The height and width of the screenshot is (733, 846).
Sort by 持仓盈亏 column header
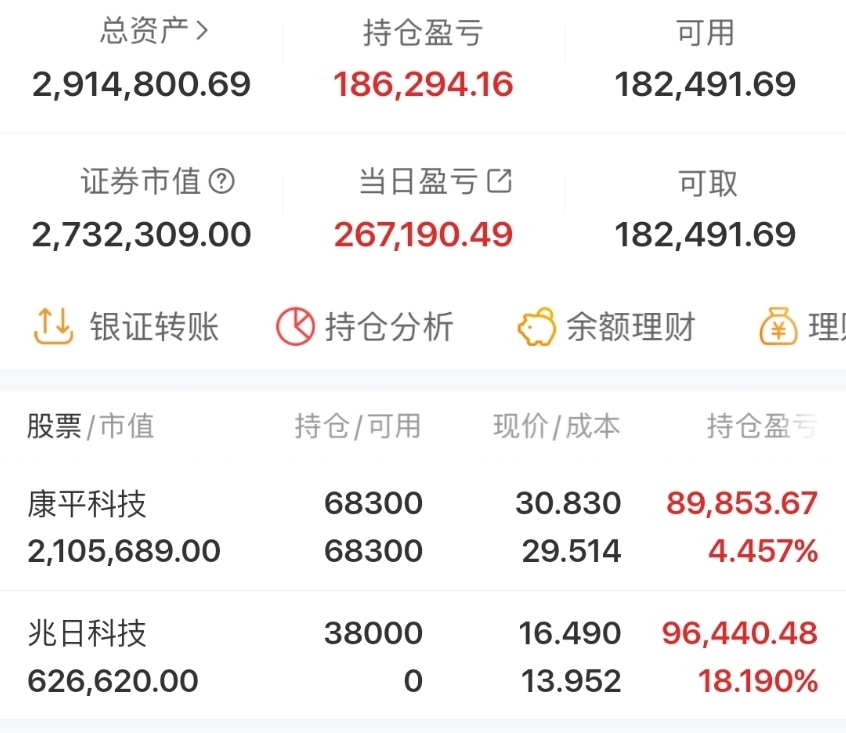coord(762,426)
